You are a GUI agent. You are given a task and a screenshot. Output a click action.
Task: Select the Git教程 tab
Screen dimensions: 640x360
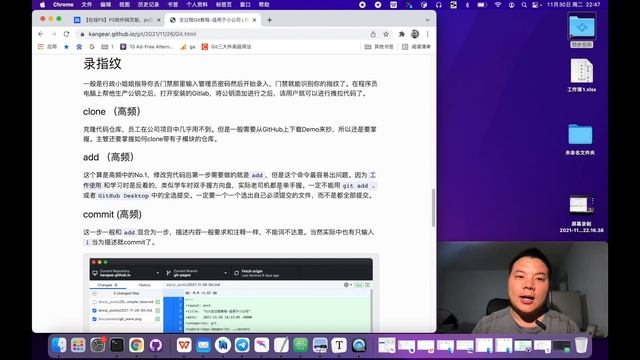213,20
